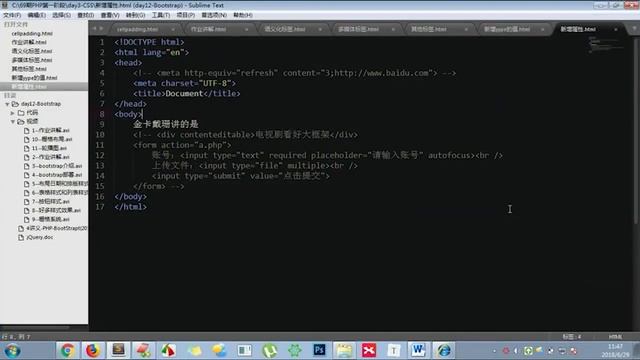Click line number 11 in the gutter
The height and width of the screenshot is (360, 640).
100,145
